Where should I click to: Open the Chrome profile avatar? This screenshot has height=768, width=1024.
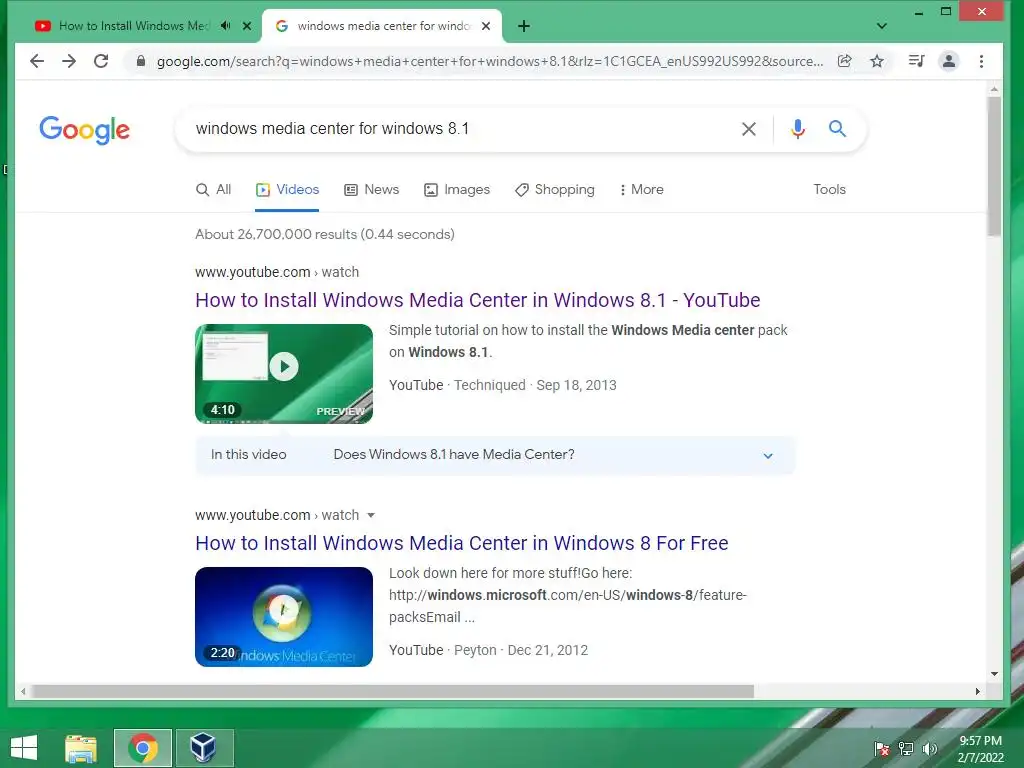(949, 61)
